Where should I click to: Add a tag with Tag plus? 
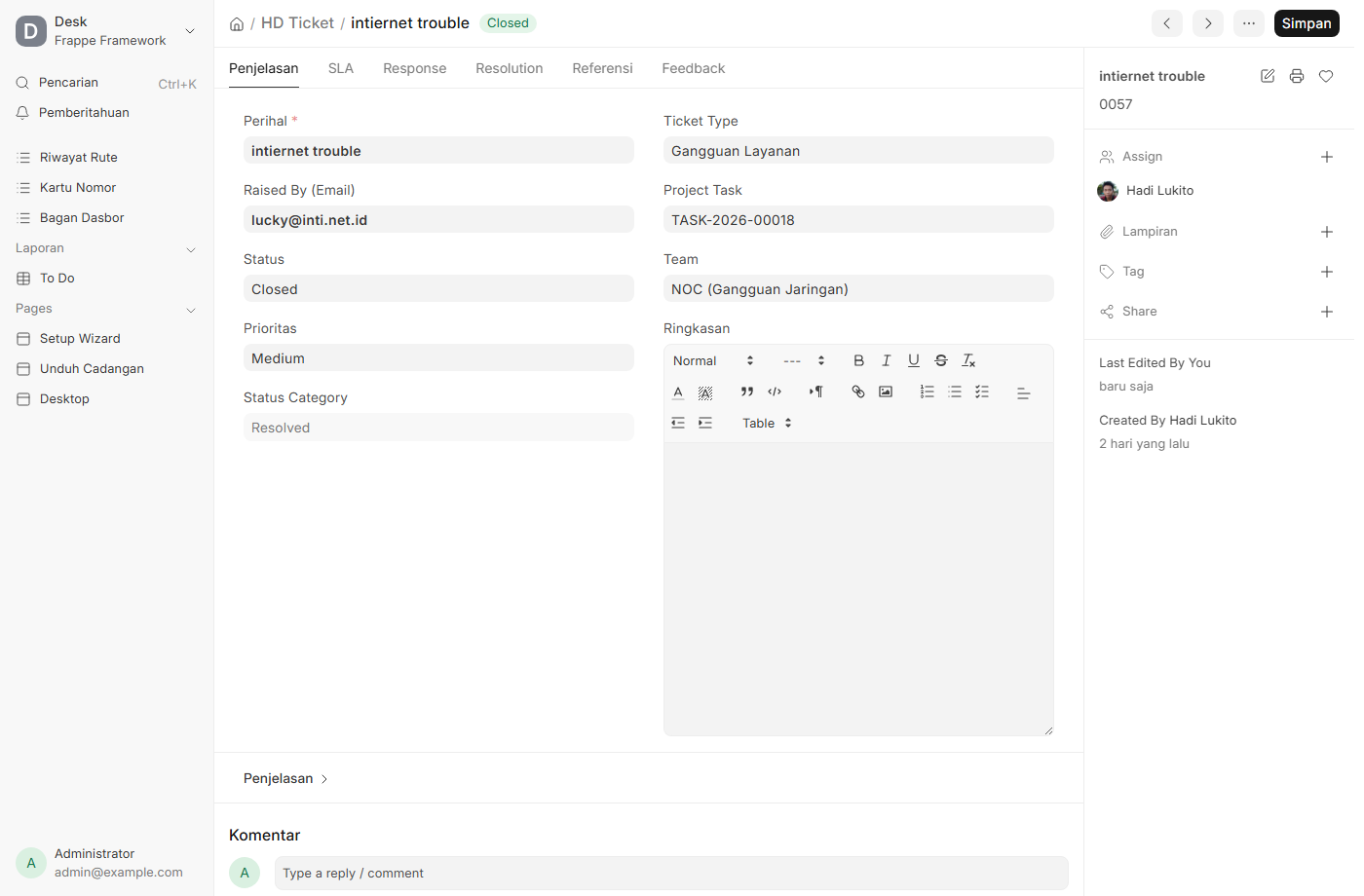(x=1327, y=272)
